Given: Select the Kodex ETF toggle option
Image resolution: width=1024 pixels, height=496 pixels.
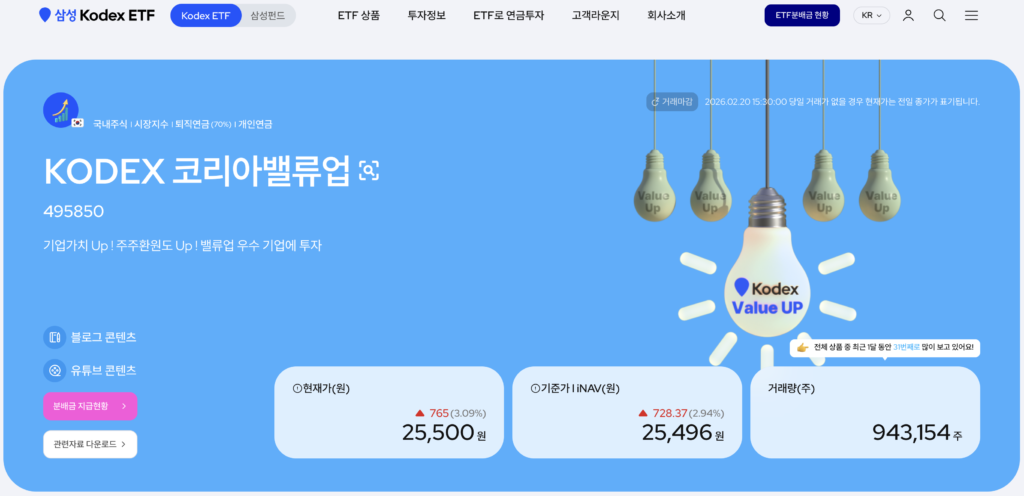Looking at the screenshot, I should point(206,16).
